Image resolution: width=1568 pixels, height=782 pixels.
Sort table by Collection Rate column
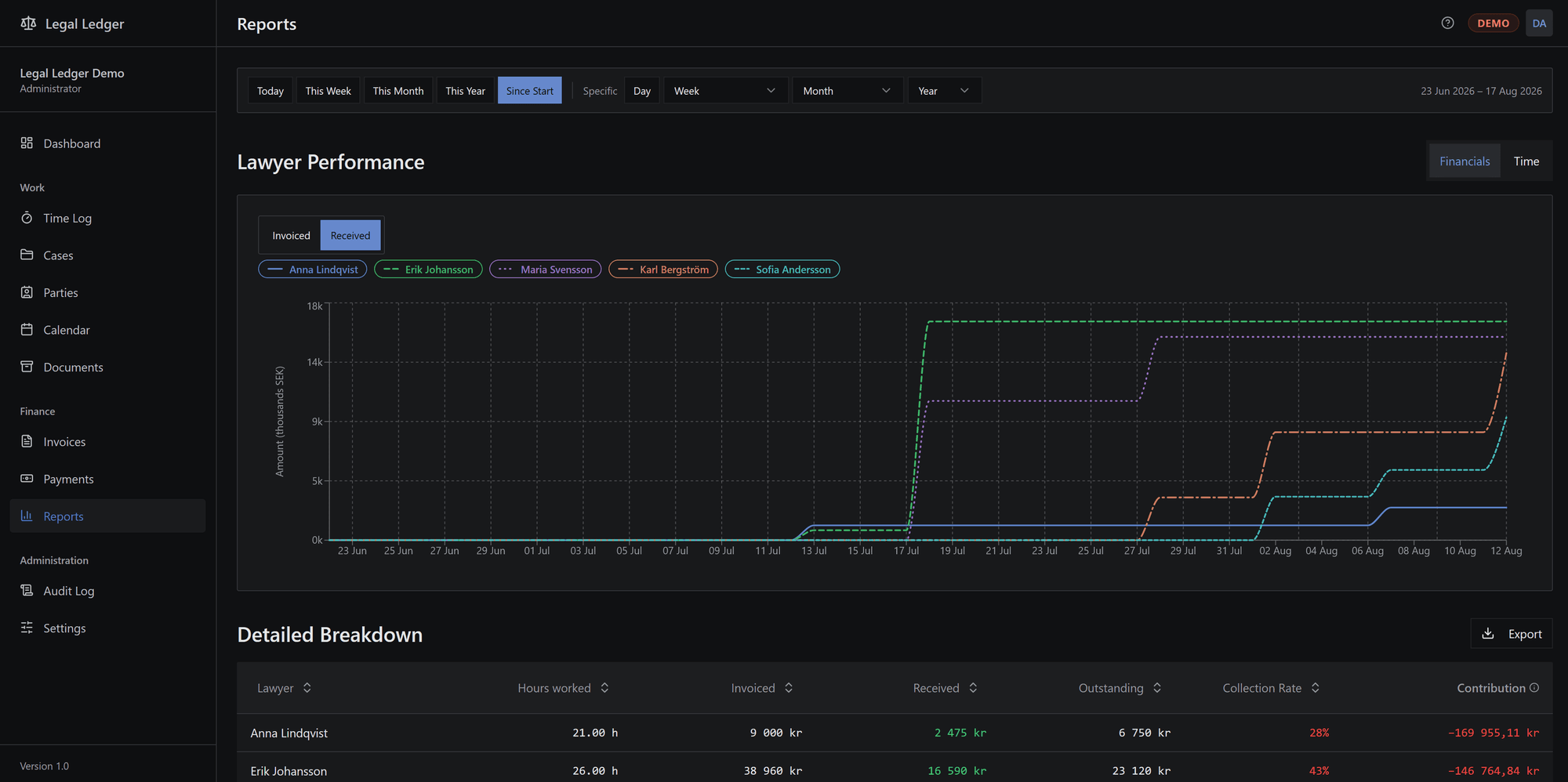point(1271,688)
